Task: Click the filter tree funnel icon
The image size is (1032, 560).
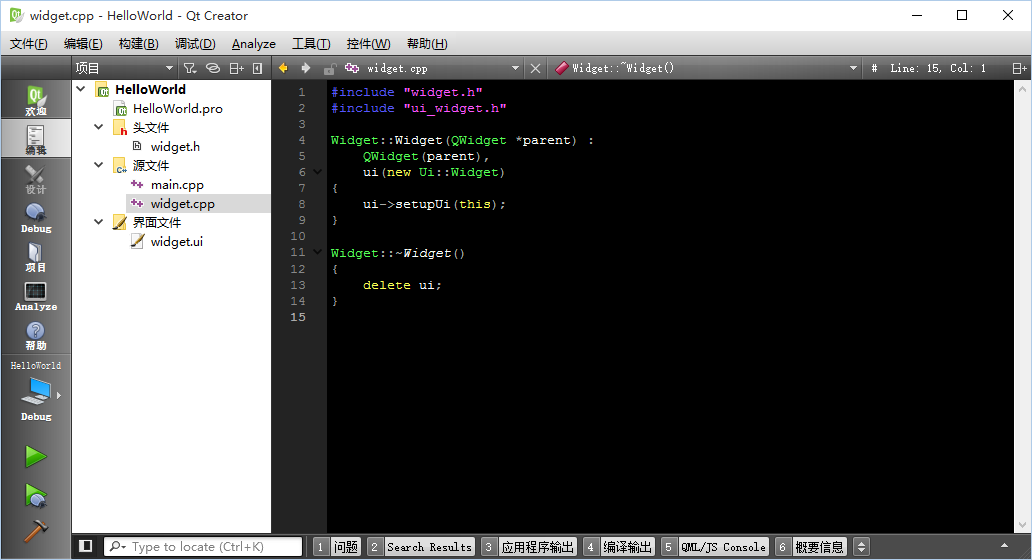Action: (x=190, y=68)
